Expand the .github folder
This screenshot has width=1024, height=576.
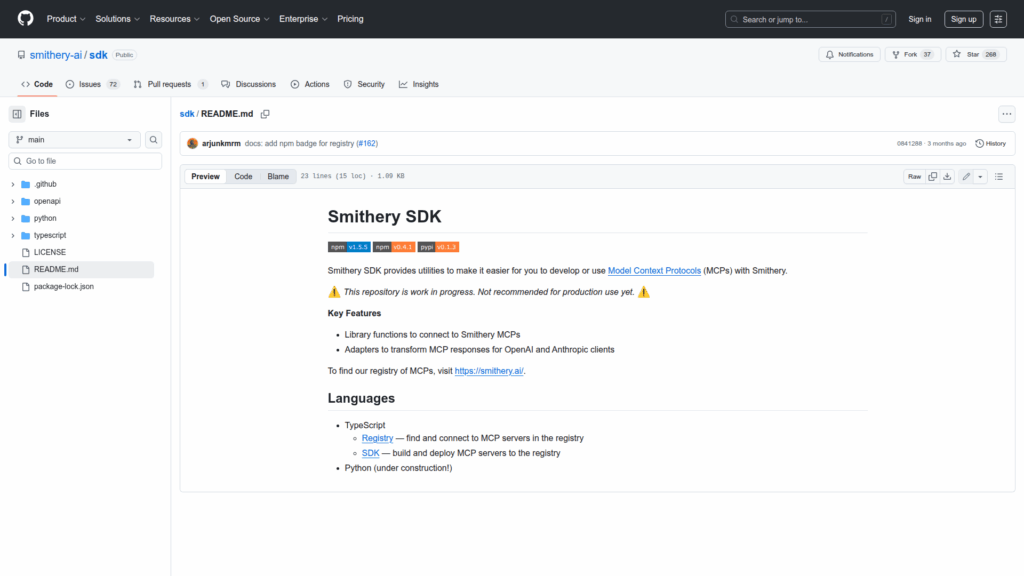(13, 185)
